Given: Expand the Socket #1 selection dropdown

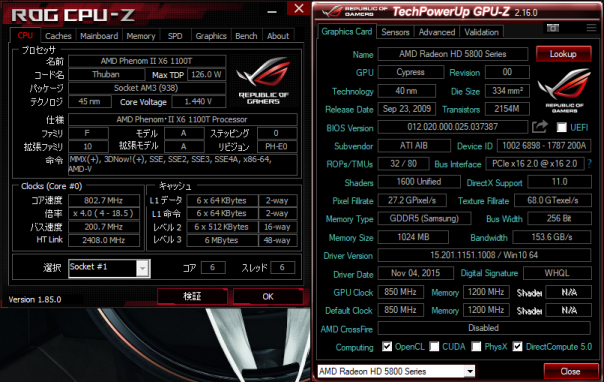Looking at the screenshot, I should (x=143, y=268).
